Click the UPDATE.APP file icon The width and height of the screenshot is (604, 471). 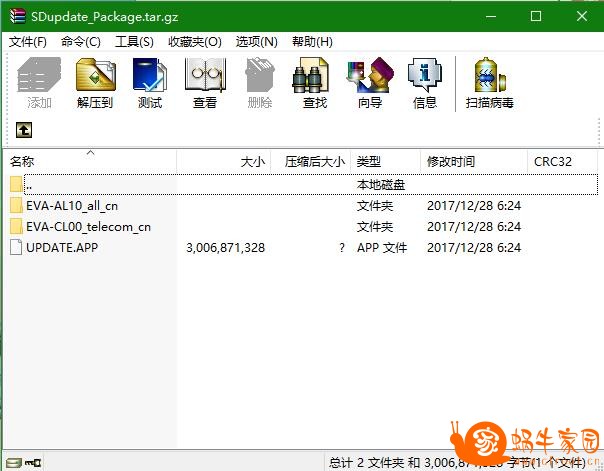click(16, 247)
